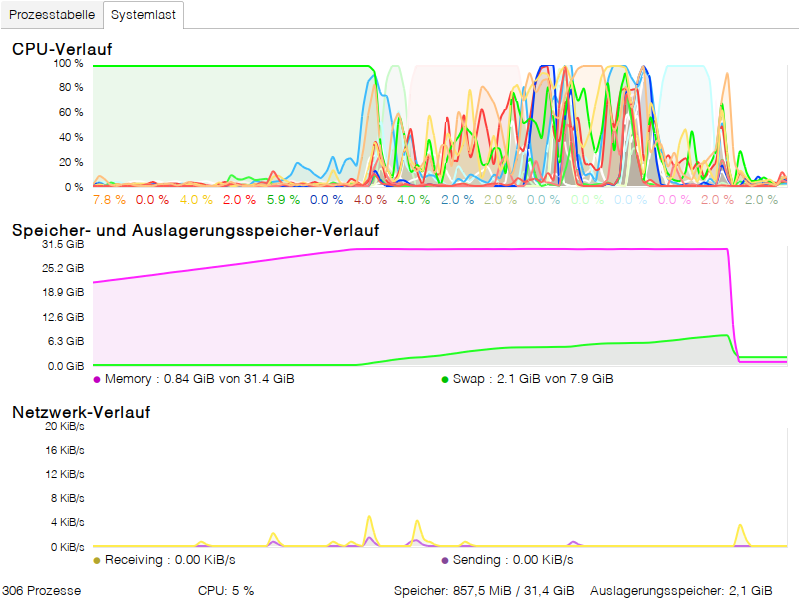Click the dark red 4.0 % CPU value

(370, 199)
